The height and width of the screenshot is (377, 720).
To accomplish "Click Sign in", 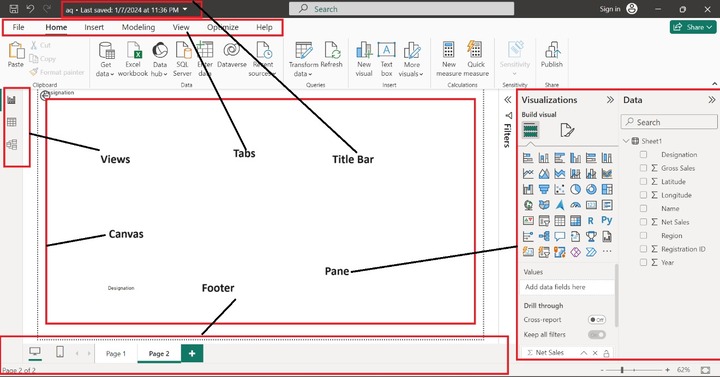I will click(610, 9).
